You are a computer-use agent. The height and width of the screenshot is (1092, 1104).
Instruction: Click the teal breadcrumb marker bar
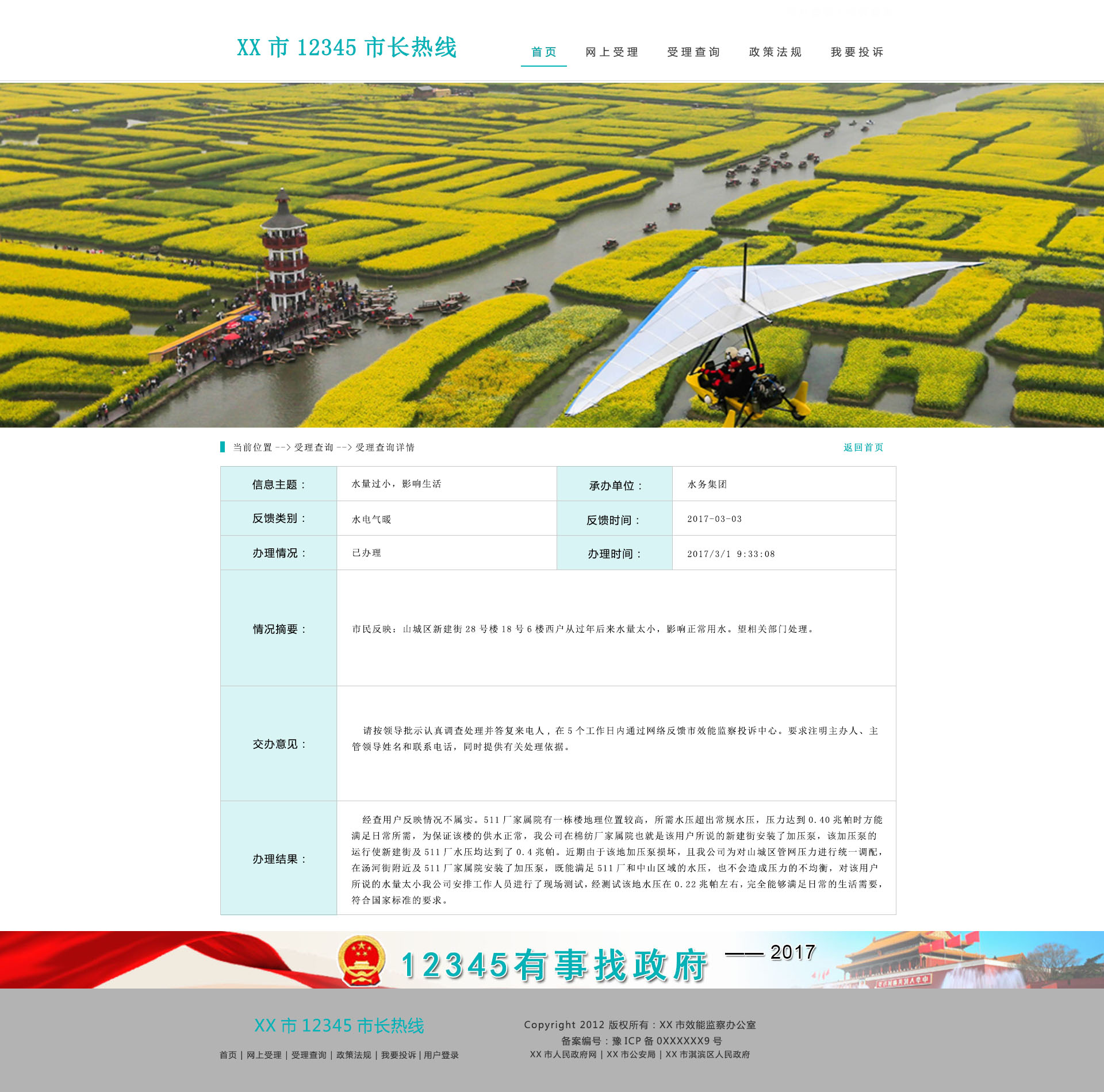click(x=223, y=447)
